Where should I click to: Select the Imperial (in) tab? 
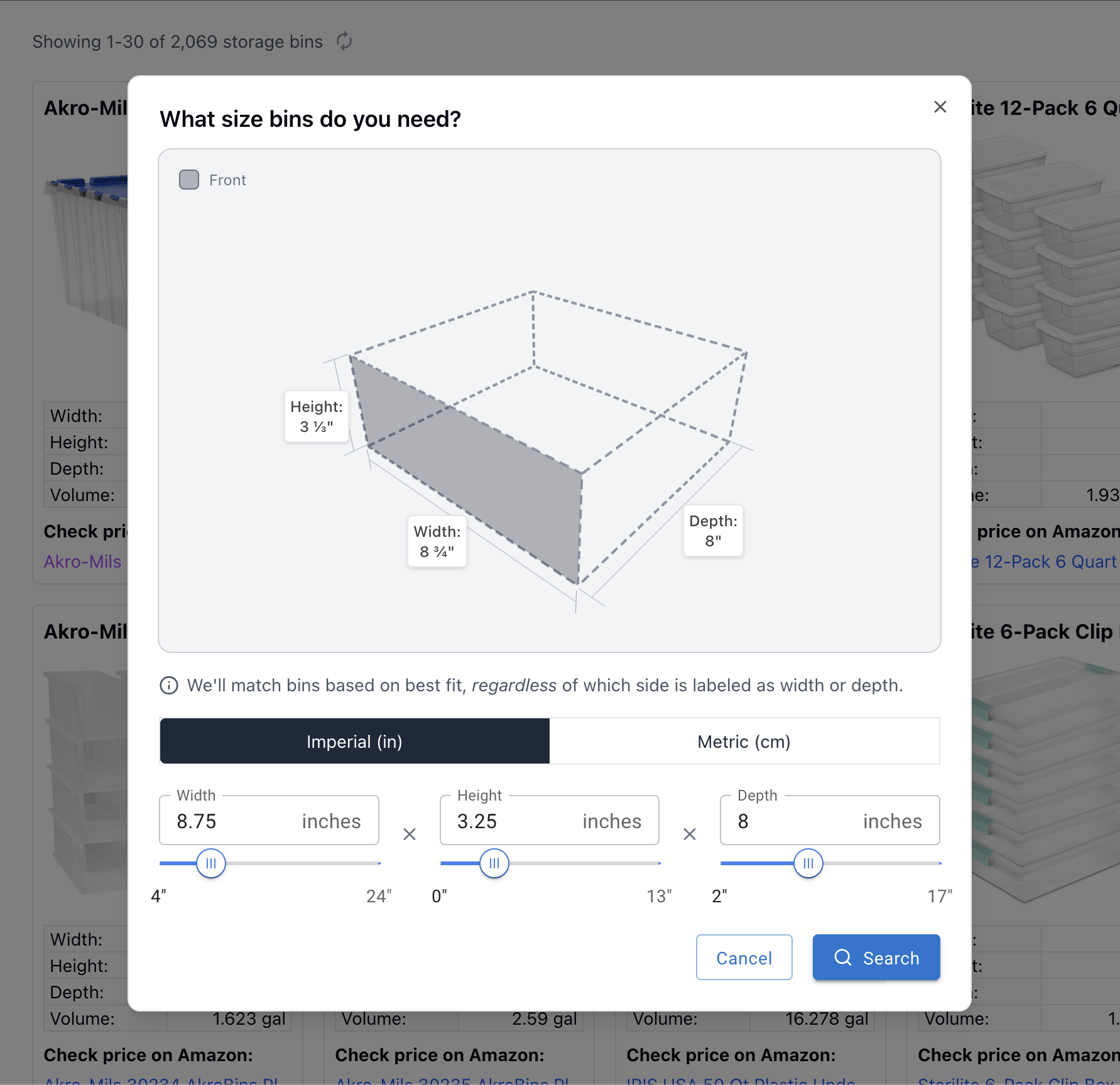pyautogui.click(x=354, y=741)
